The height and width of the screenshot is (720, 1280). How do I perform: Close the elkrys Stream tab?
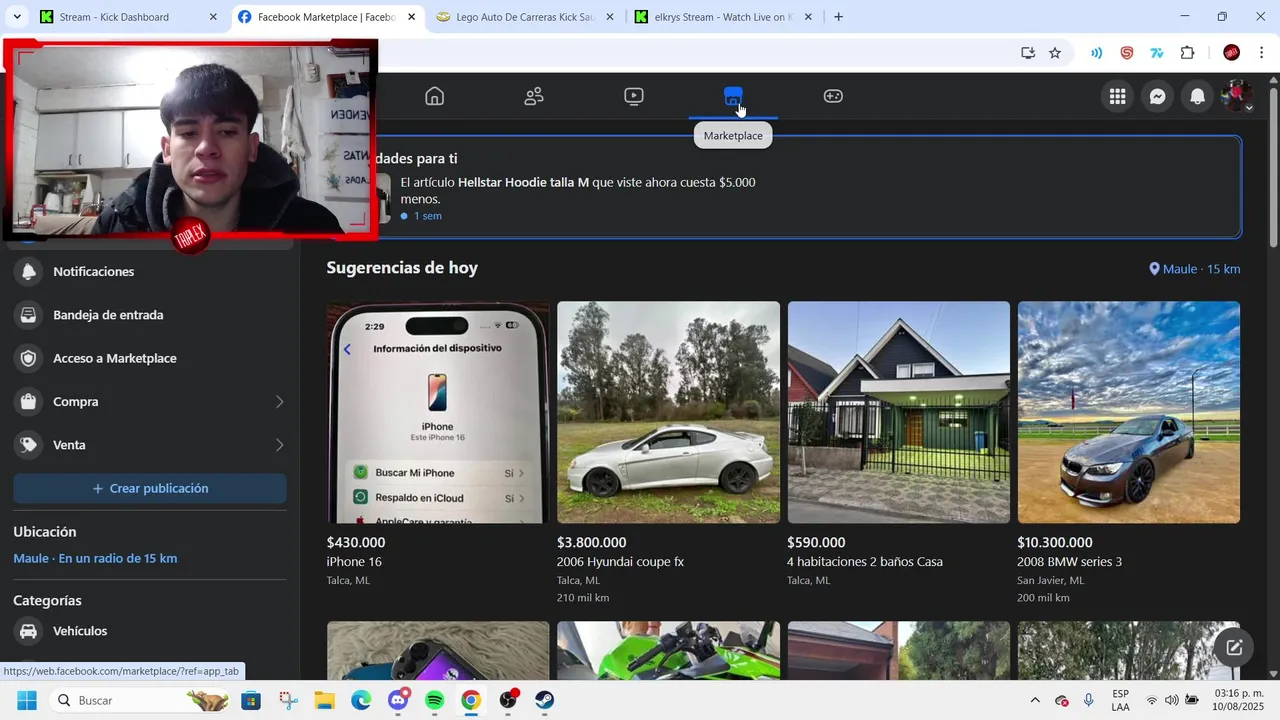coord(808,17)
